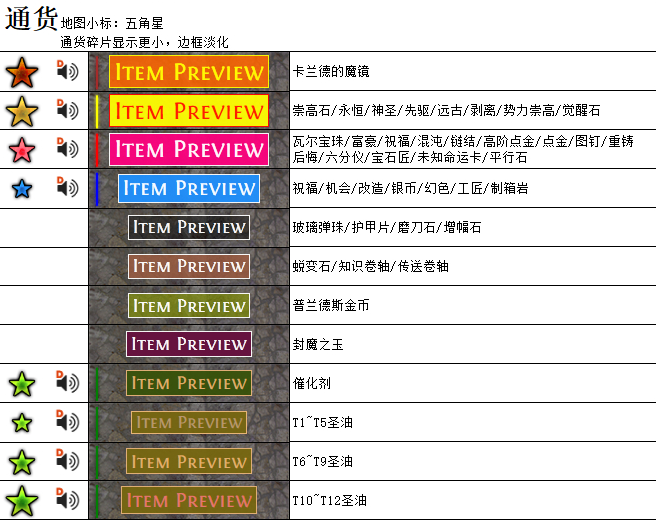Play the sound icon for 祝福/机会 row
This screenshot has width=656, height=520.
[67, 187]
